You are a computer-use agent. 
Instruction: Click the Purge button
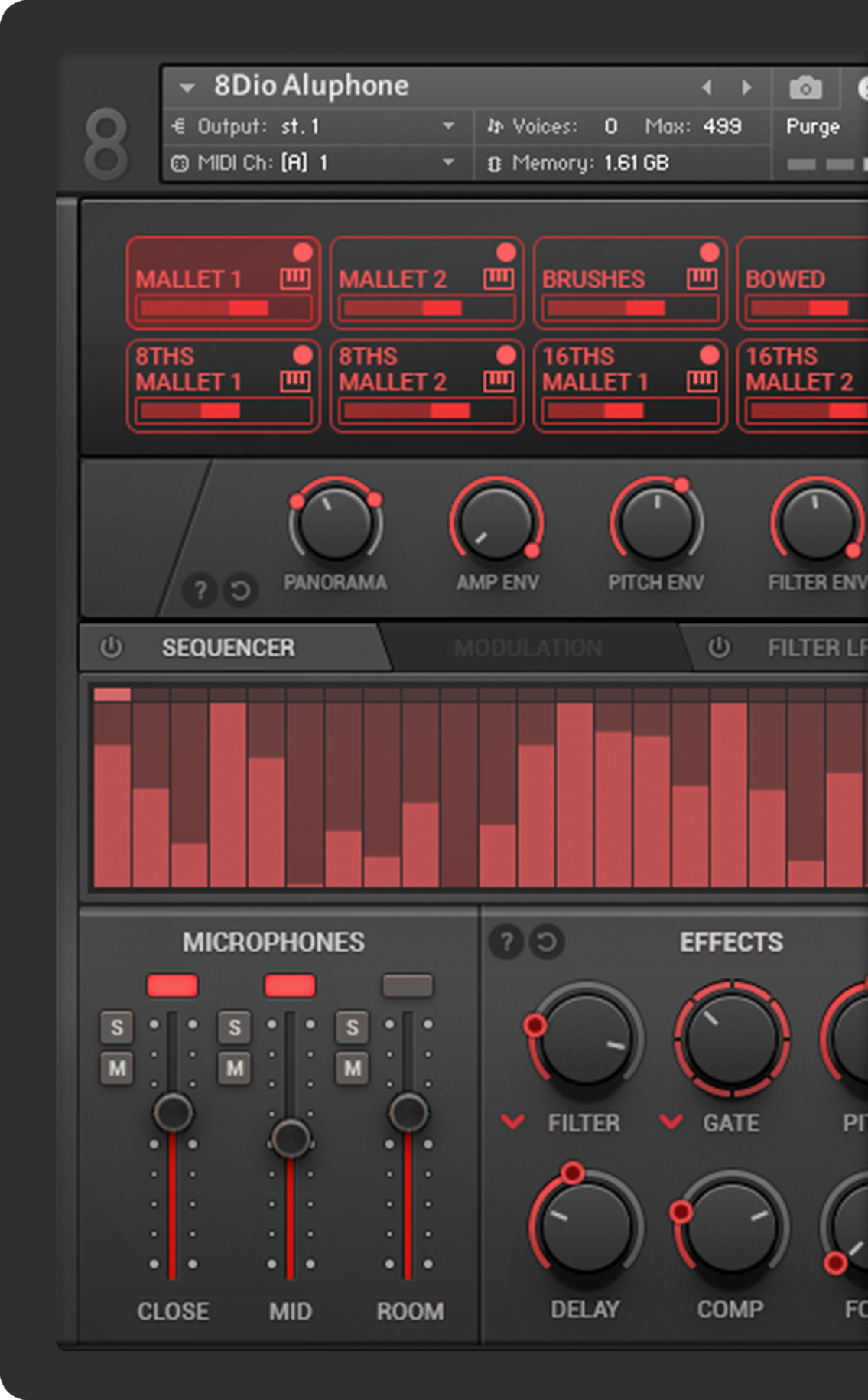pyautogui.click(x=812, y=126)
